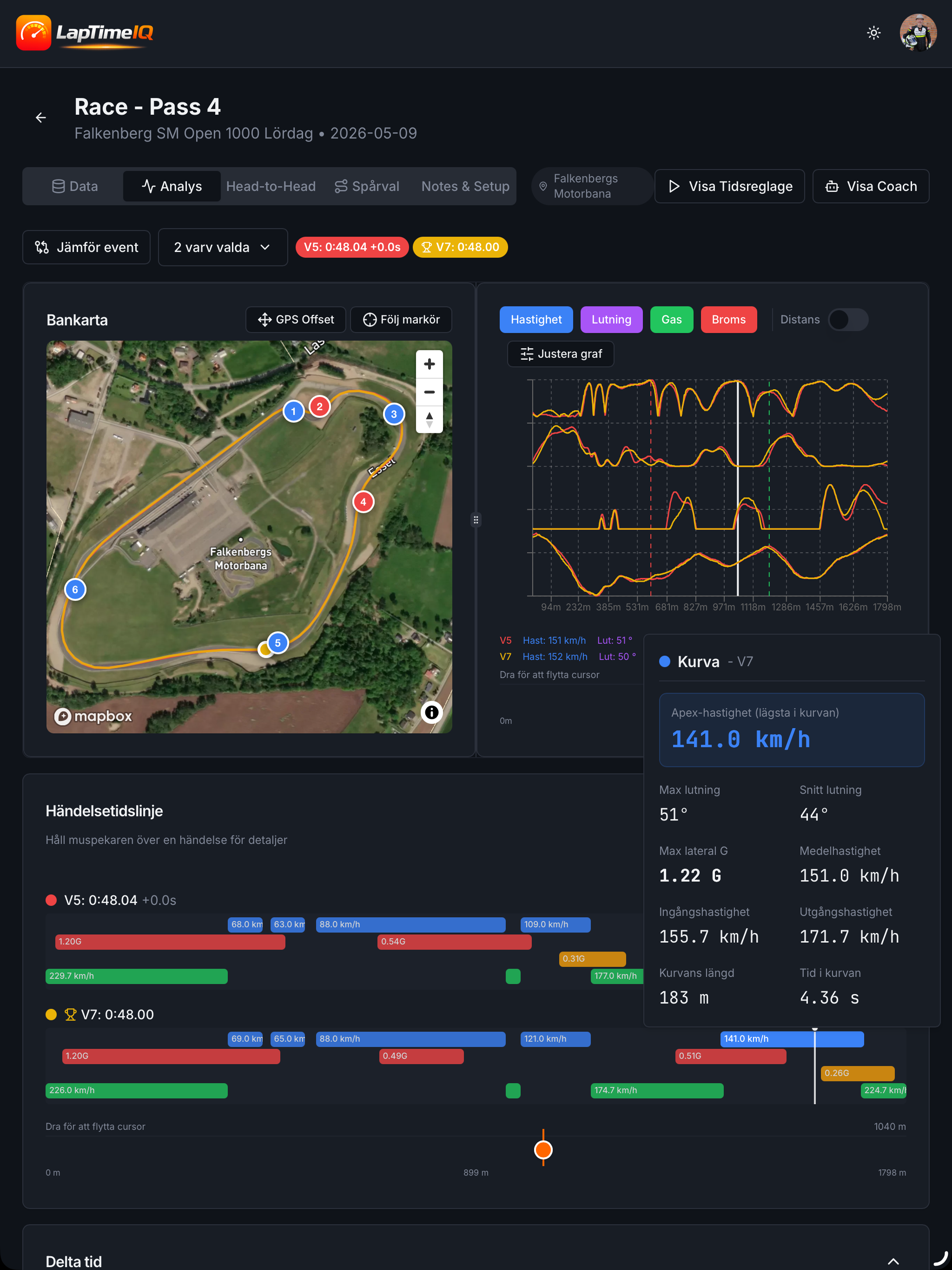Click the V7 0:48.00 best lap chip

460,247
